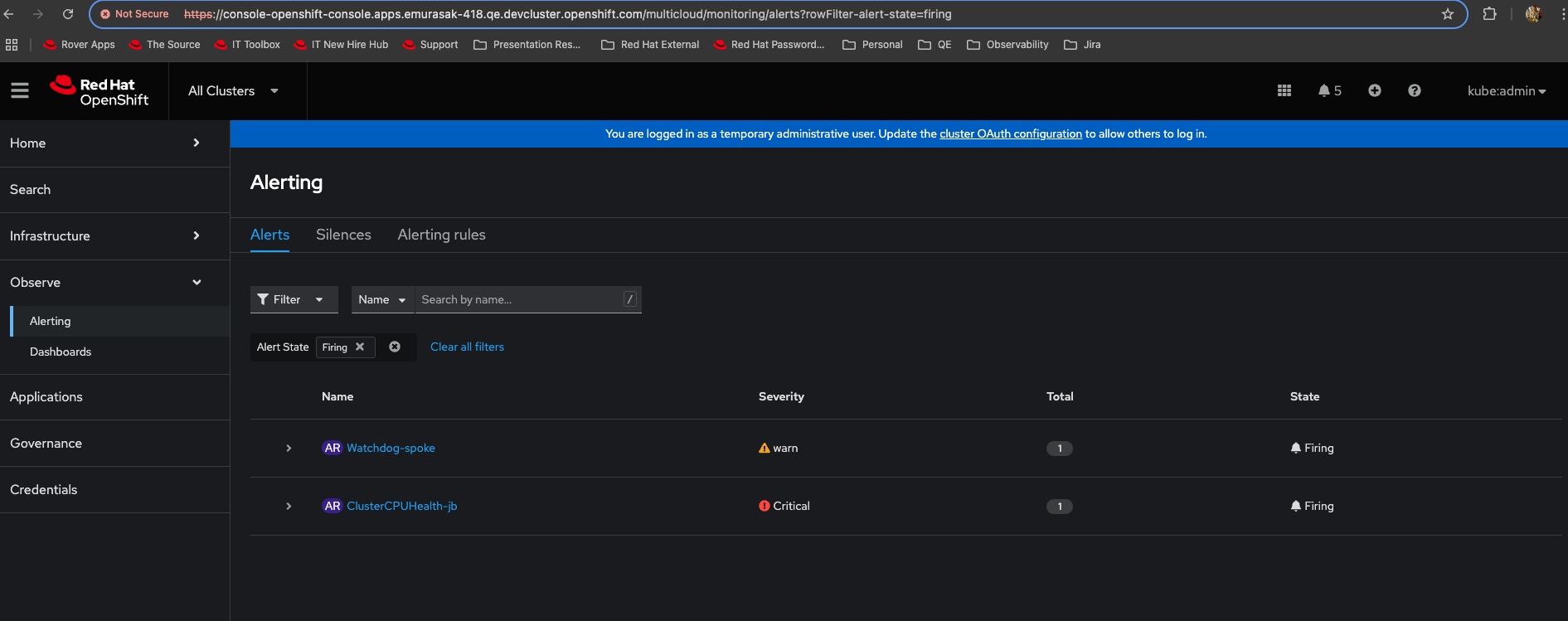The height and width of the screenshot is (621, 1568).
Task: Follow the cluster OAuth configuration link
Action: (x=1011, y=133)
